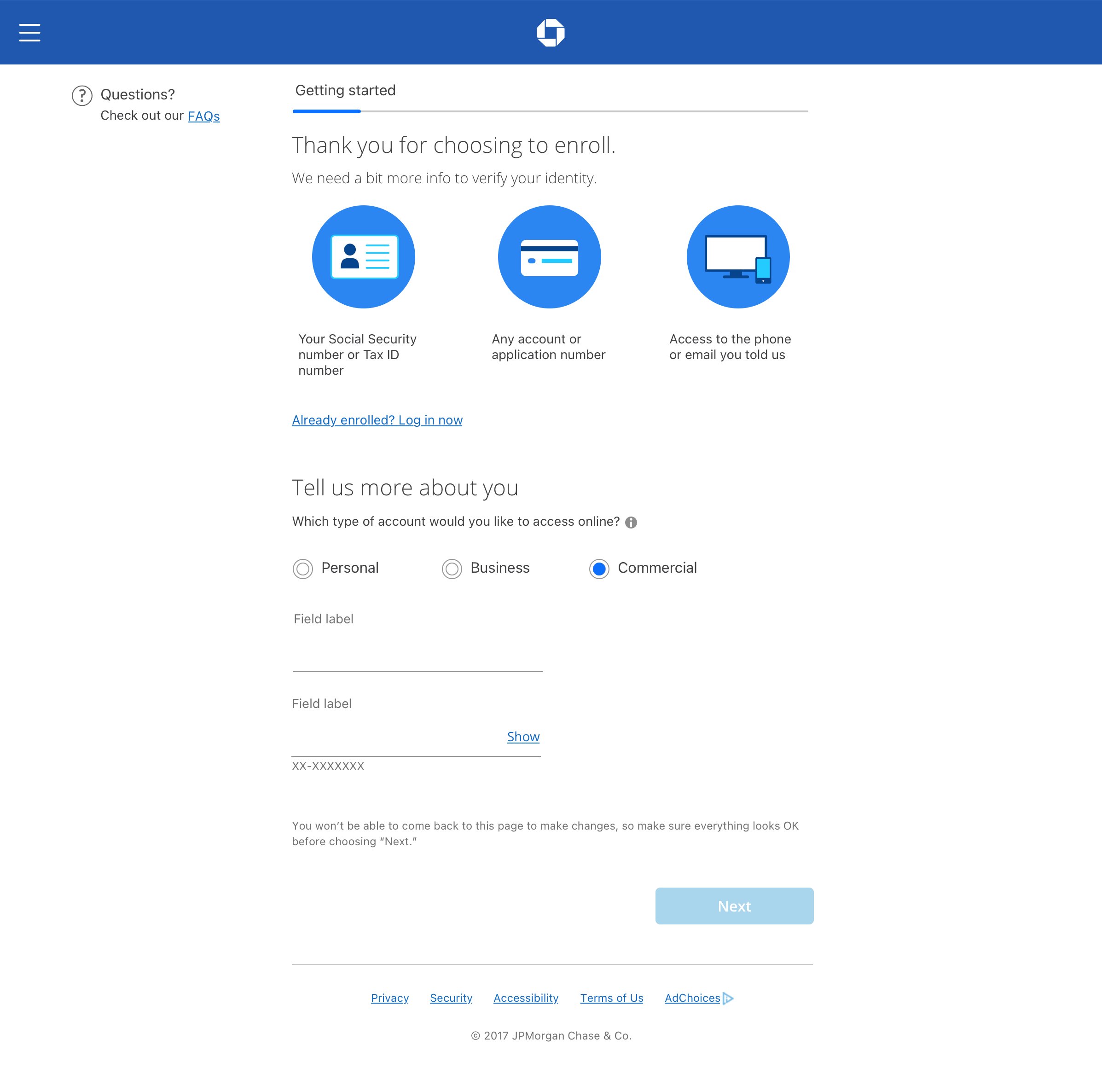Click the credit card account icon
1102x1092 pixels.
[x=549, y=257]
